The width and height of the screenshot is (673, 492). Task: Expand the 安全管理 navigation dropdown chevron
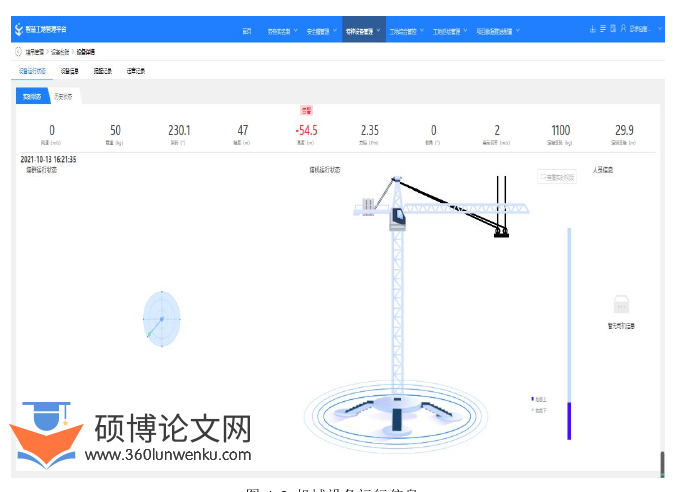[x=335, y=30]
